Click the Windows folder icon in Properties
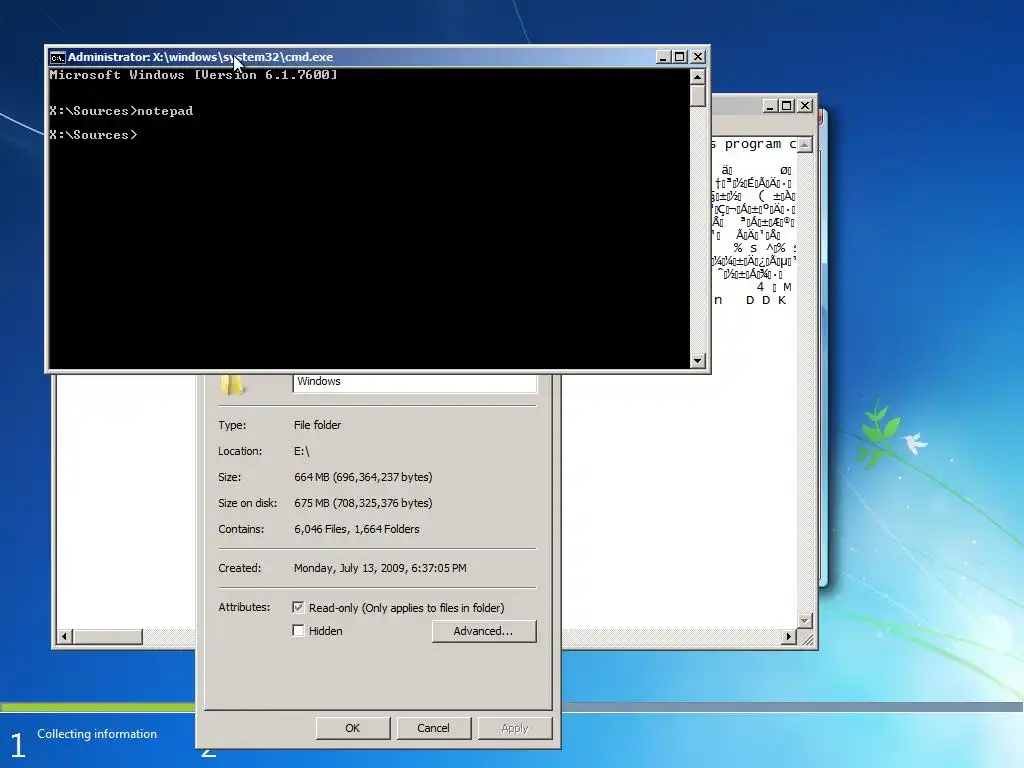 click(232, 385)
